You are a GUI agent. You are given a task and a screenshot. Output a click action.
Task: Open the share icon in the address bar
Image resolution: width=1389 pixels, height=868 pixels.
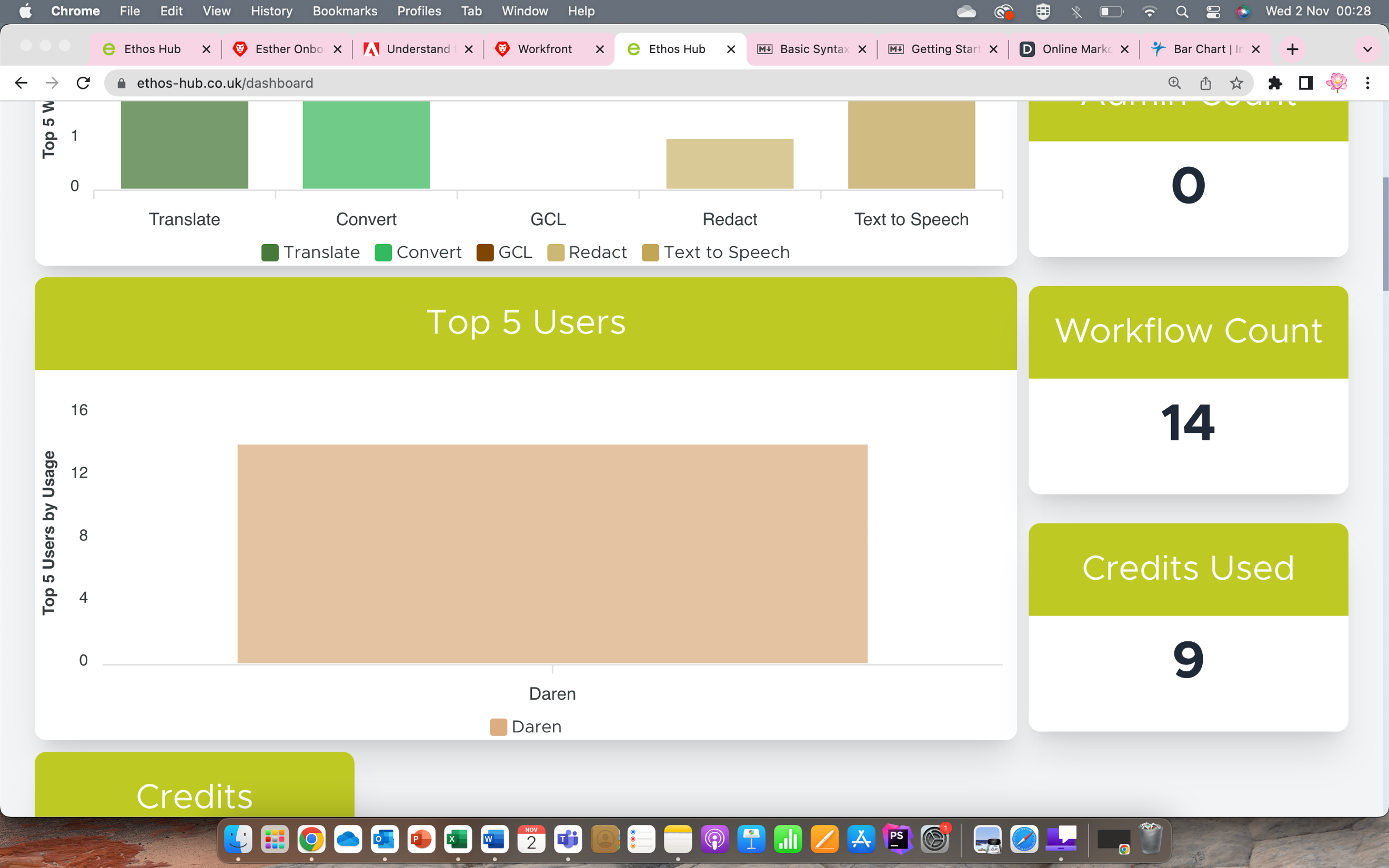pyautogui.click(x=1205, y=83)
